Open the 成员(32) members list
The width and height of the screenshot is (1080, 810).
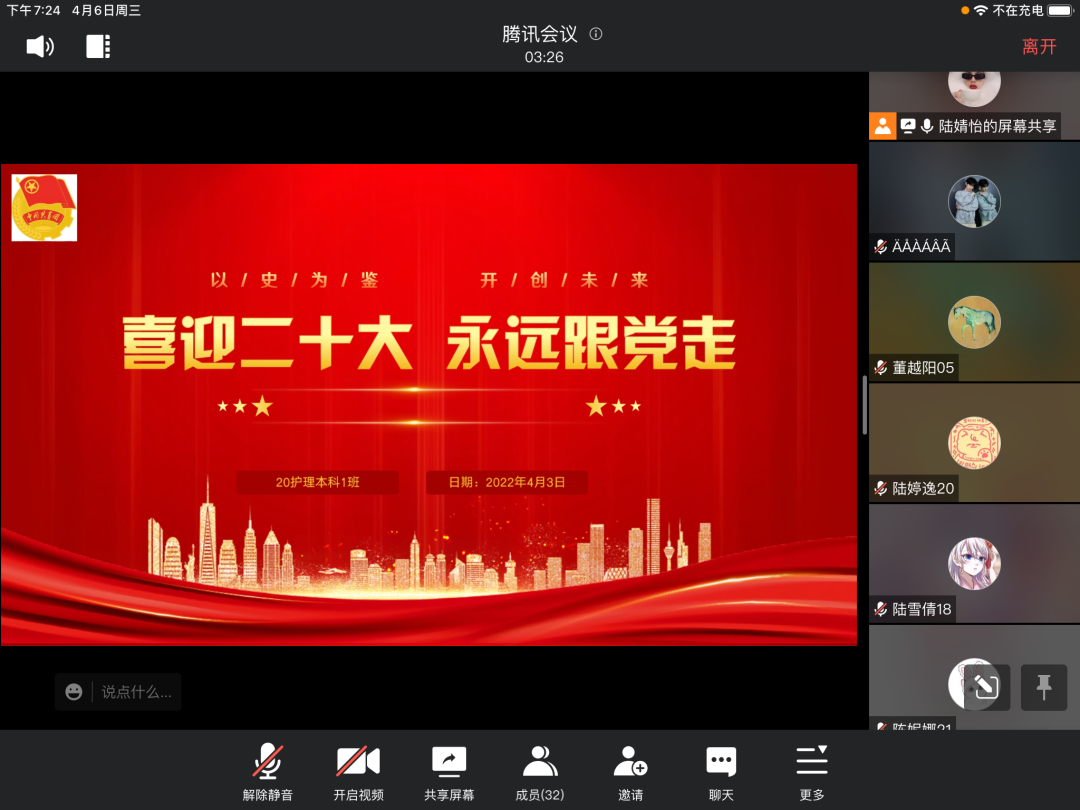[x=540, y=770]
